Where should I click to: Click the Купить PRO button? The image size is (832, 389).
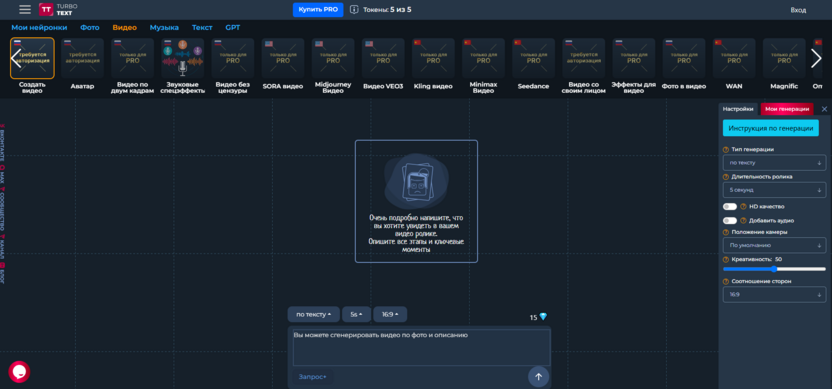click(x=318, y=10)
